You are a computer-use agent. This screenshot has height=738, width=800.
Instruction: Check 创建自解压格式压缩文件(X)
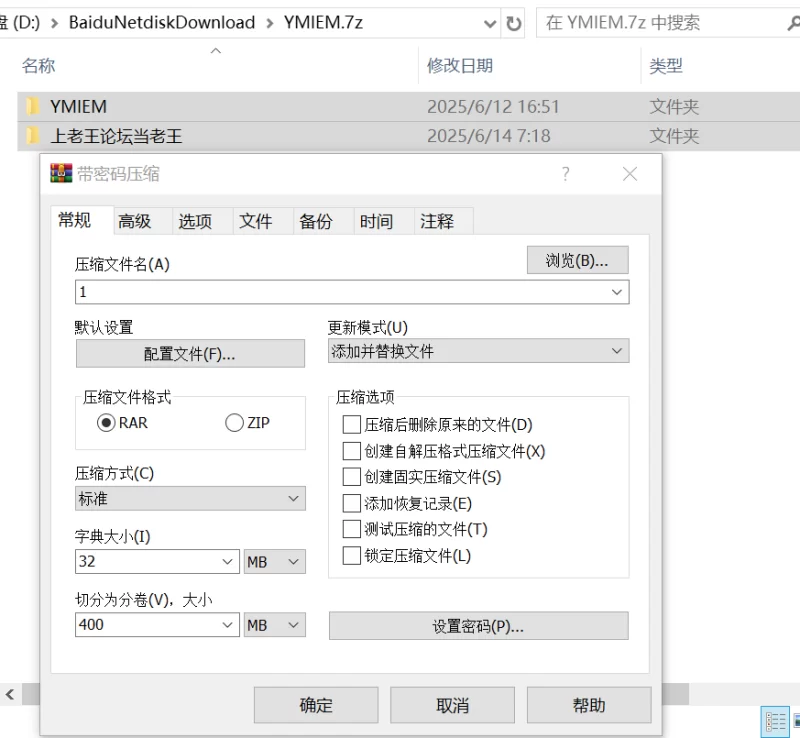352,451
